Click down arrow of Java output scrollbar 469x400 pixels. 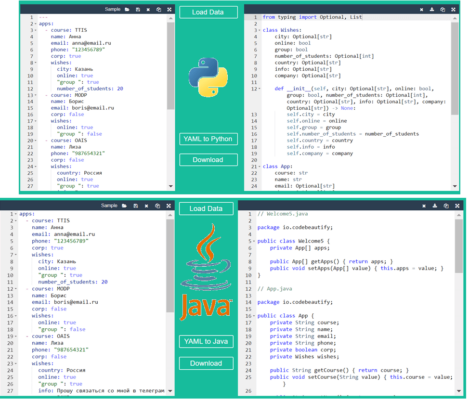click(459, 391)
